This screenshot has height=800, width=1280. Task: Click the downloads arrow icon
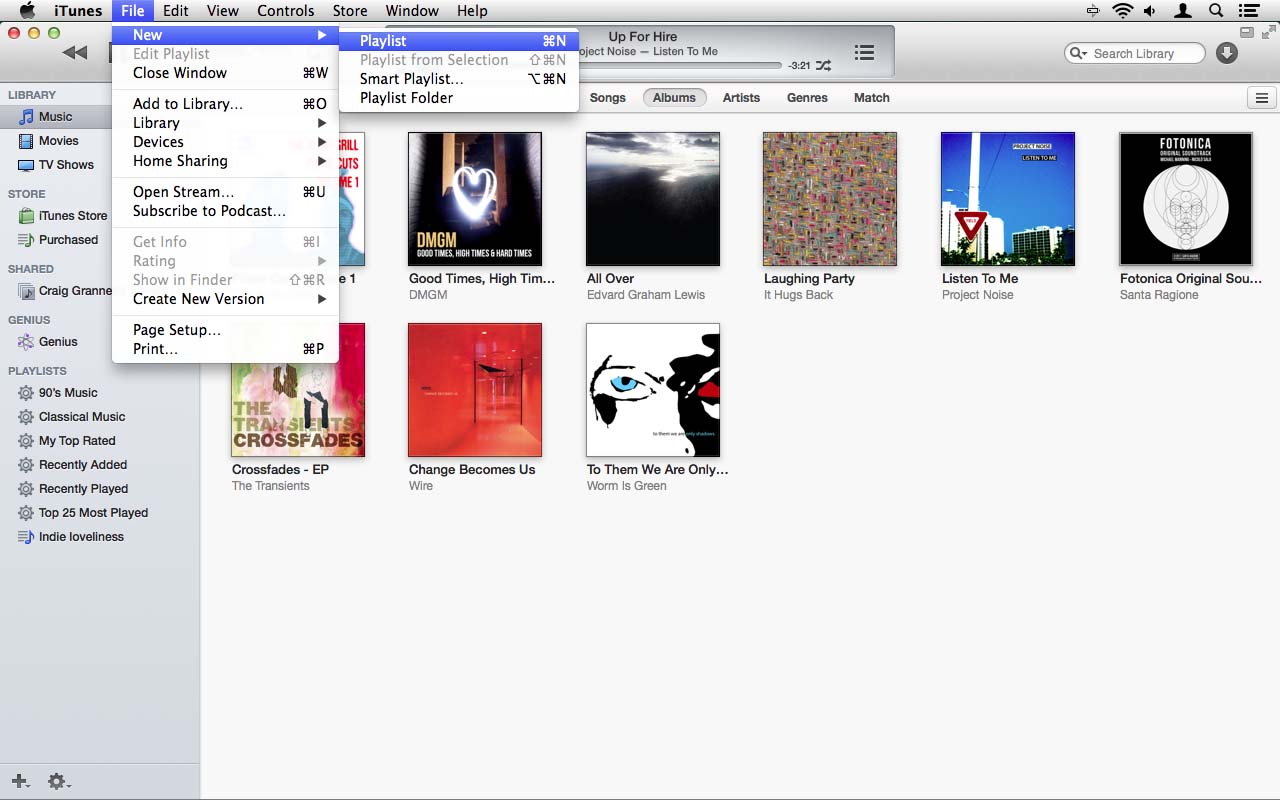(1227, 53)
